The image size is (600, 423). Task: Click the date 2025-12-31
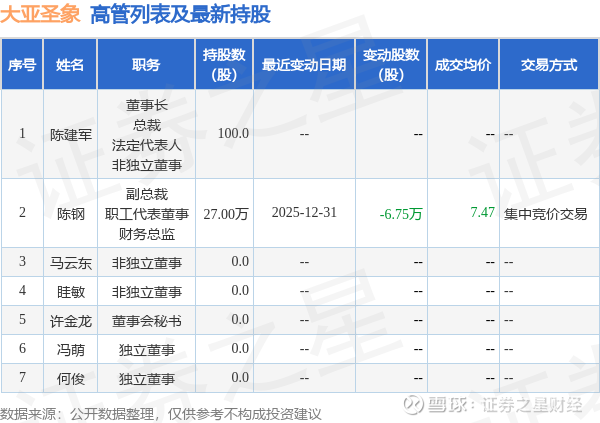click(x=304, y=212)
